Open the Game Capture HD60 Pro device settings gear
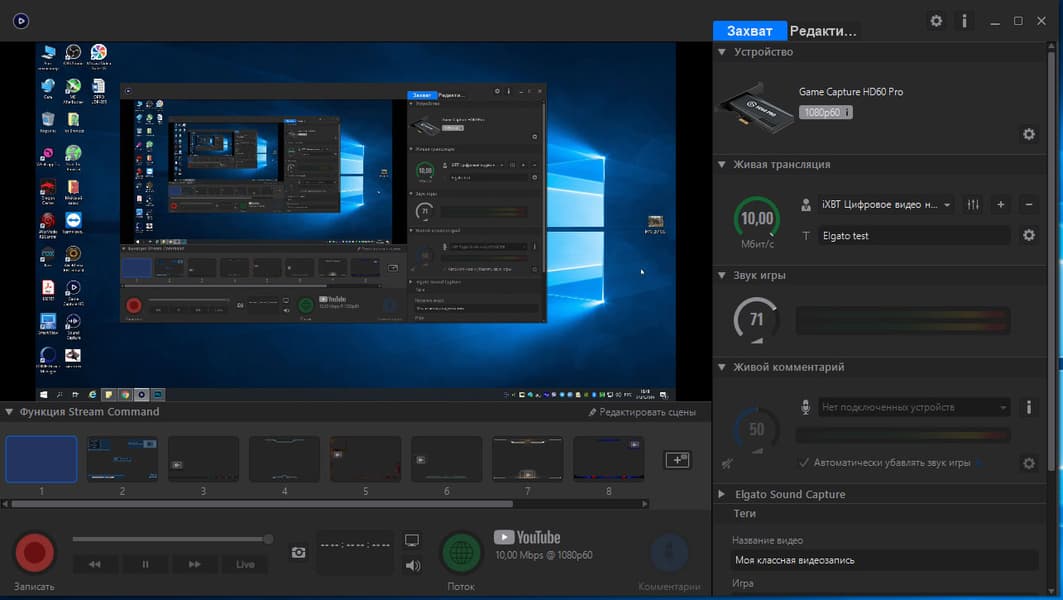The image size is (1063, 600). coord(1028,134)
